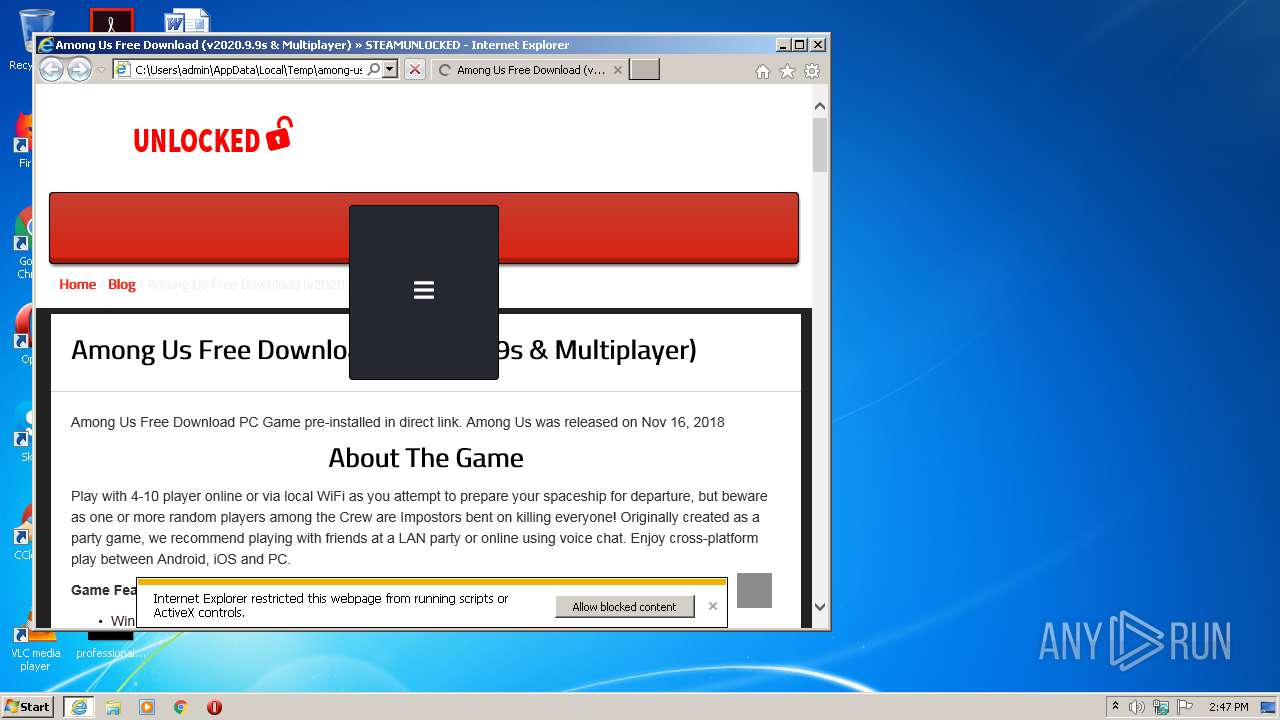
Task: Show hidden system tray icons
Action: [x=1116, y=707]
